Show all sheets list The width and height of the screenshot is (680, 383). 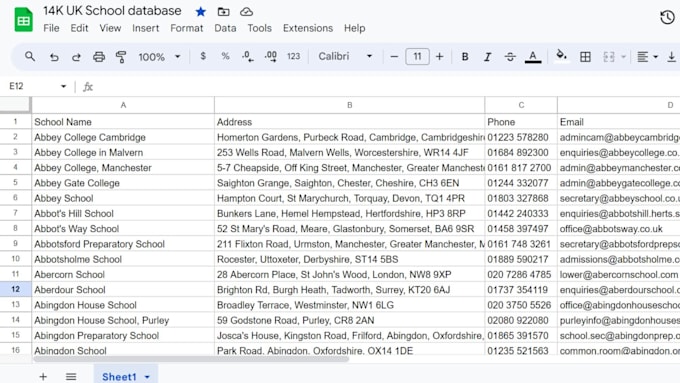point(71,376)
